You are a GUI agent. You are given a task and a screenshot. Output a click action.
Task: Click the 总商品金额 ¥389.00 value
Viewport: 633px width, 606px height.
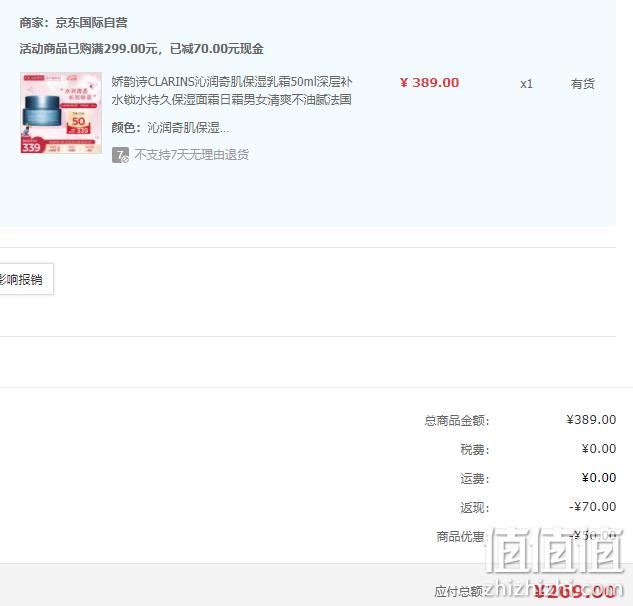(591, 420)
